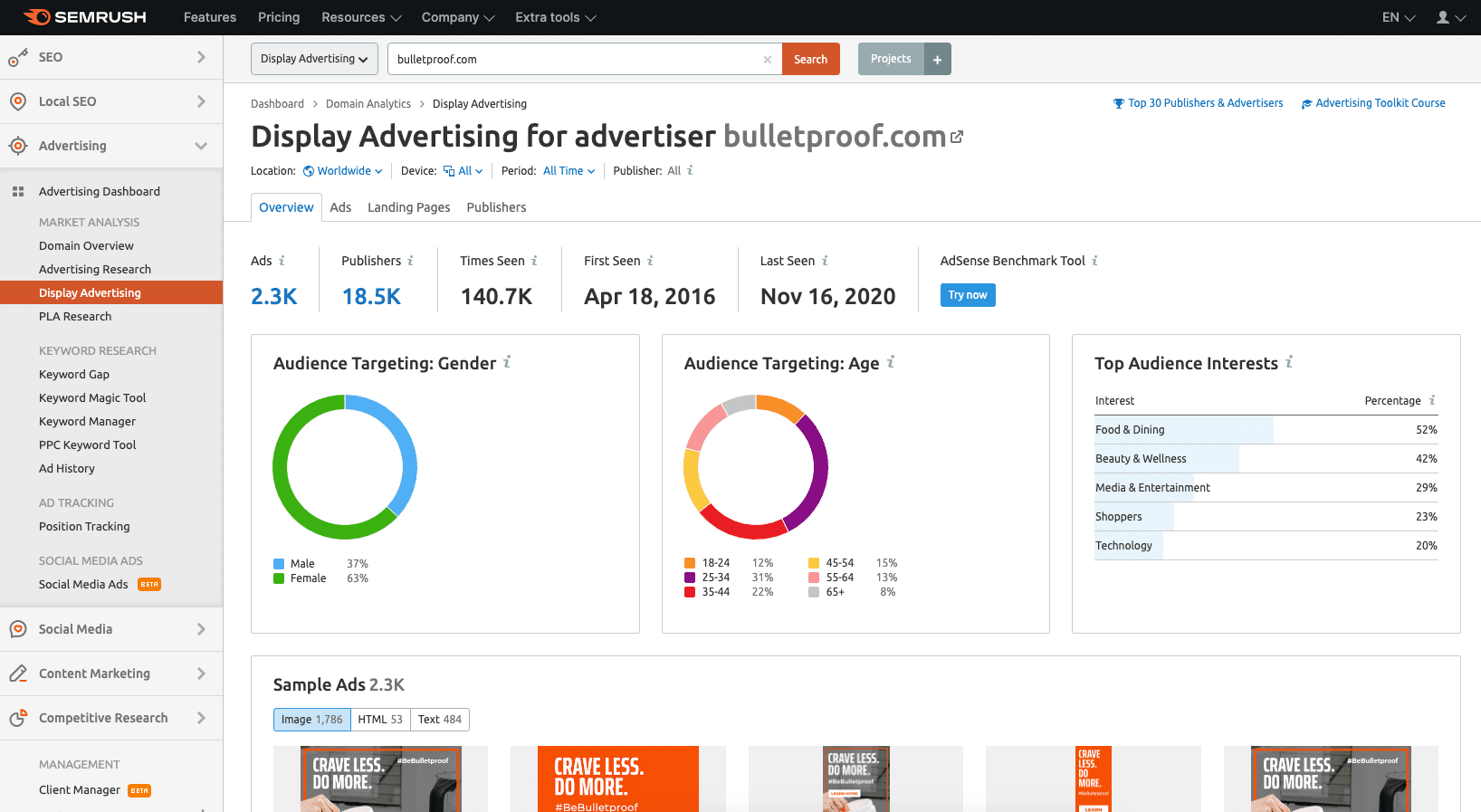
Task: Open the Extra tools dropdown
Action: tap(556, 17)
